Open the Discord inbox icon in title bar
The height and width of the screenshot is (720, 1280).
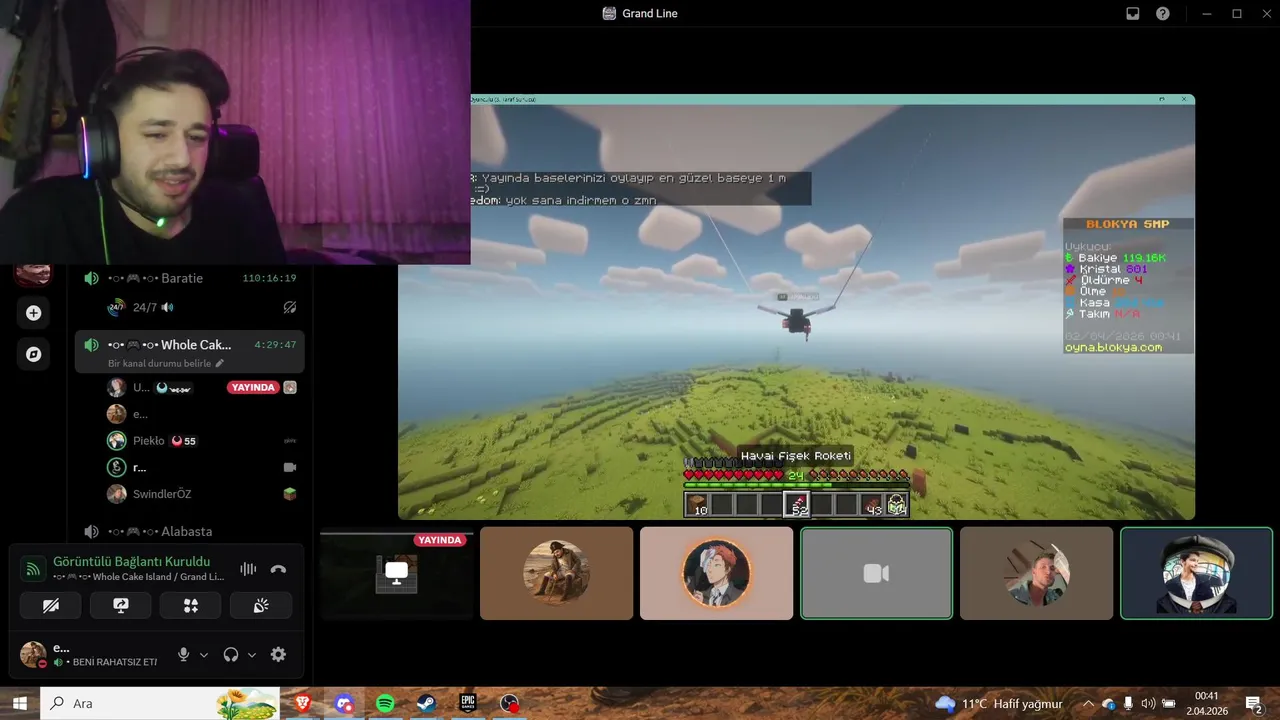[1133, 14]
